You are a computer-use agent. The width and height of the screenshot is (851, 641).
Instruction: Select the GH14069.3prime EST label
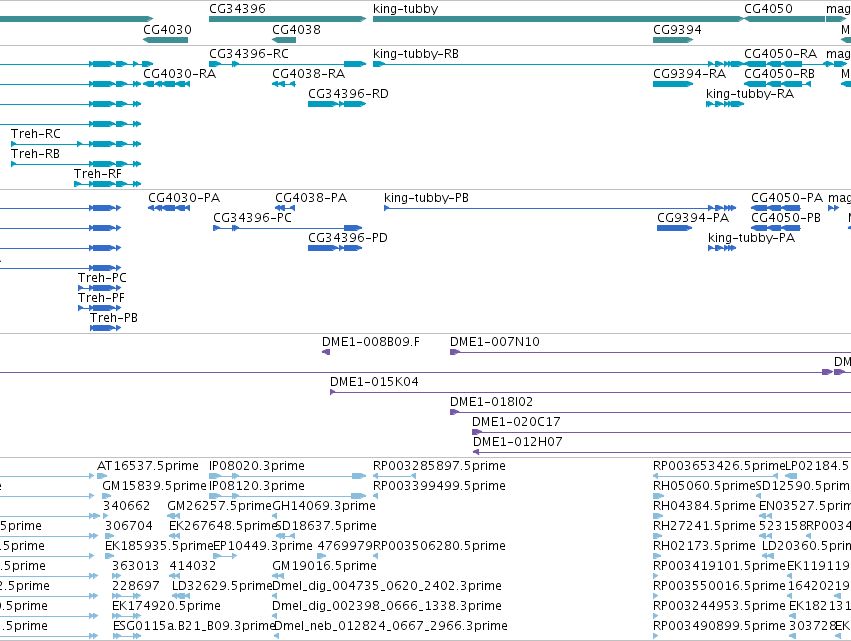[x=324, y=506]
